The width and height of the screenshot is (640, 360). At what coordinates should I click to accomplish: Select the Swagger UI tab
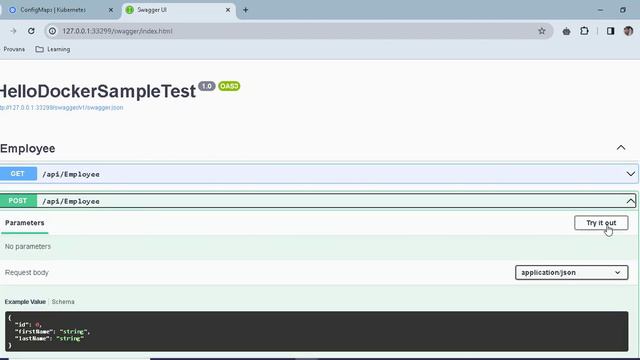tap(178, 10)
